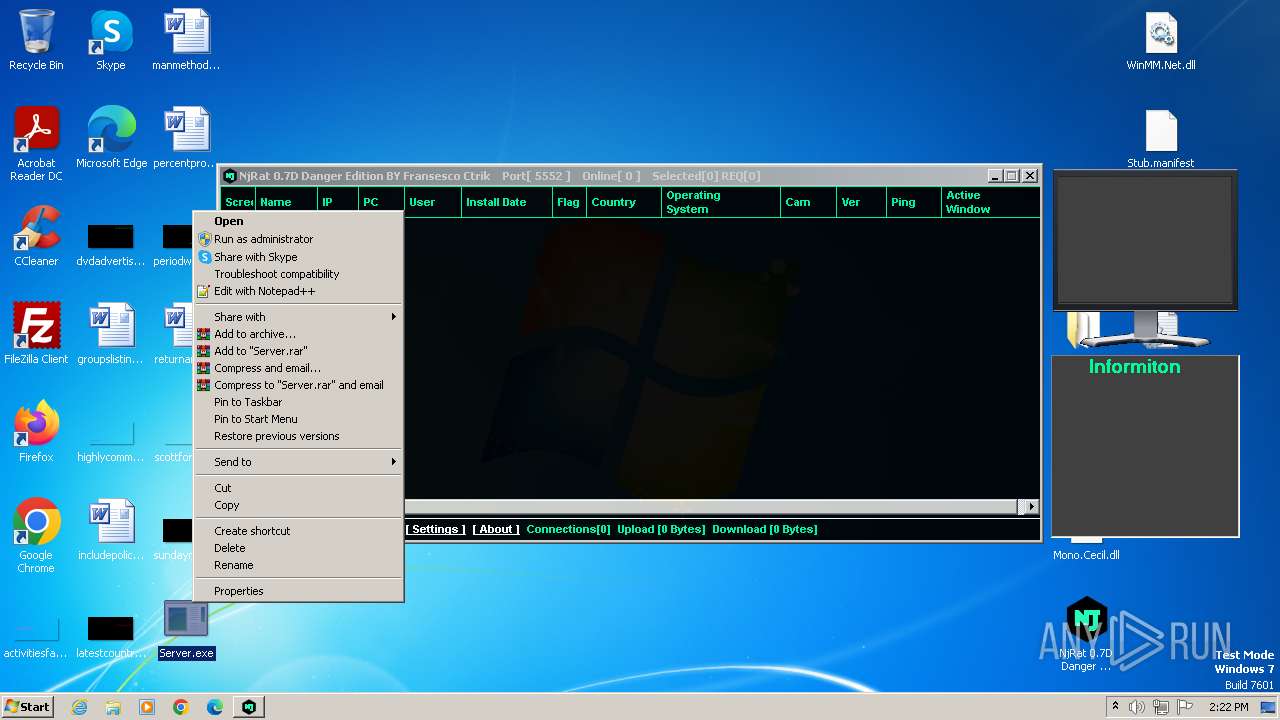Select Compress and email...
This screenshot has width=1280, height=720.
pos(298,368)
